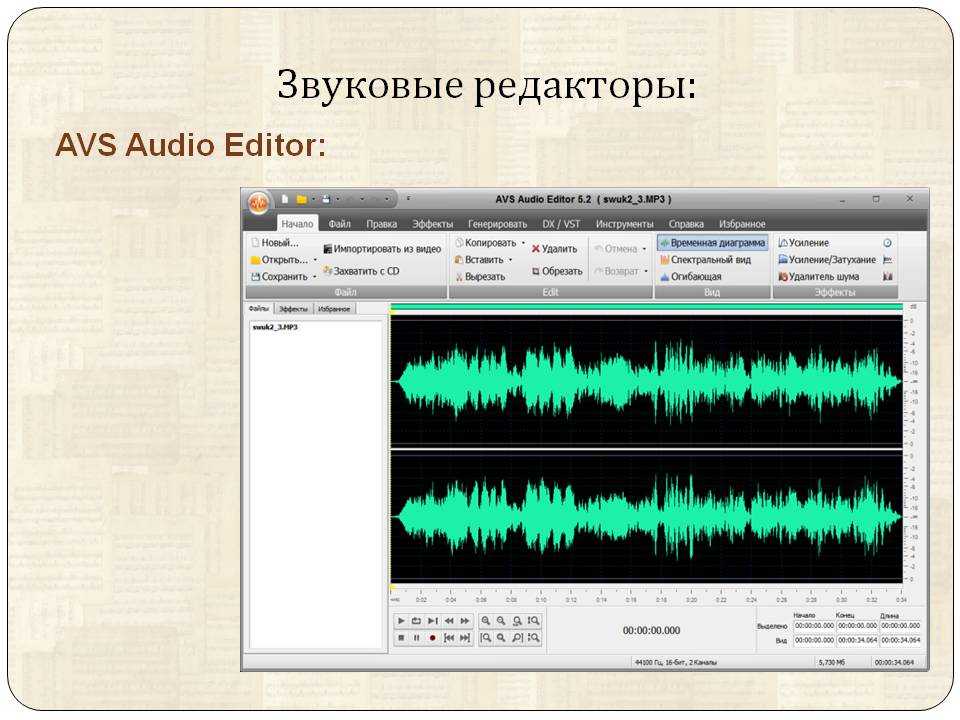Image resolution: width=960 pixels, height=720 pixels.
Task: Open the DX / VST ribbon tab
Action: coord(561,223)
